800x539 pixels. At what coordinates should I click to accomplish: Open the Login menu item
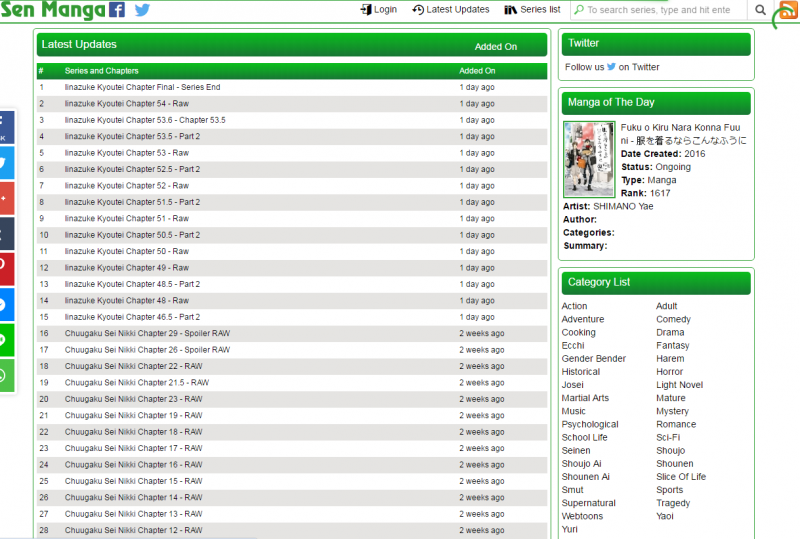click(x=378, y=10)
